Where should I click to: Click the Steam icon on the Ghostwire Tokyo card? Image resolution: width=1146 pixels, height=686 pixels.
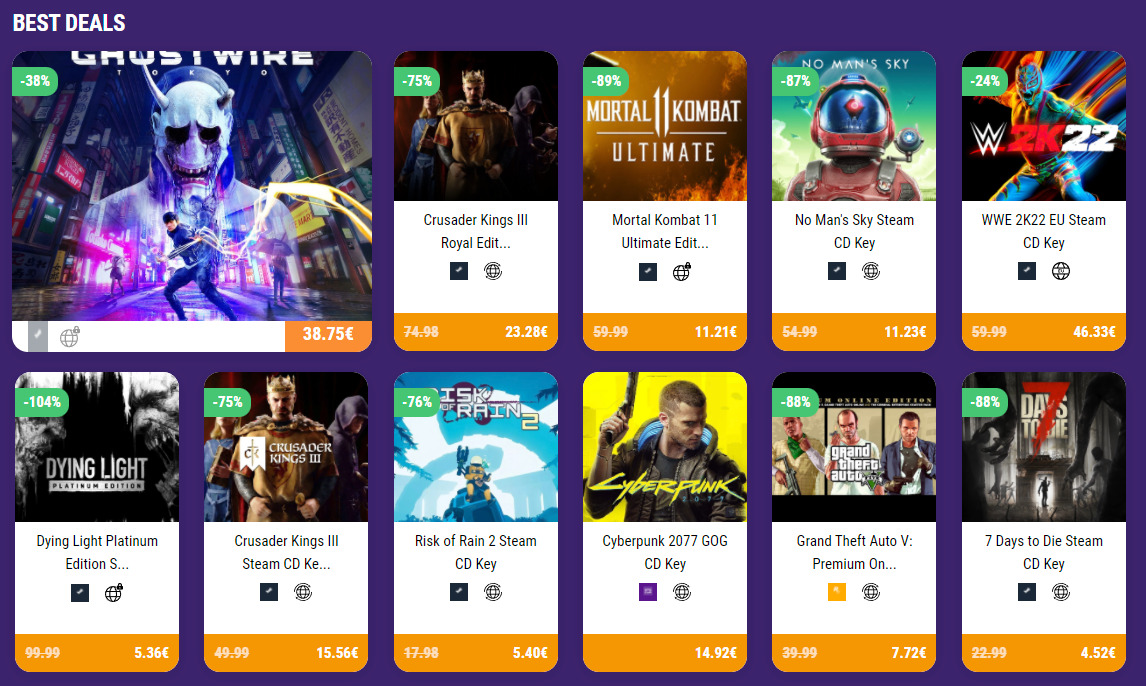tap(38, 336)
